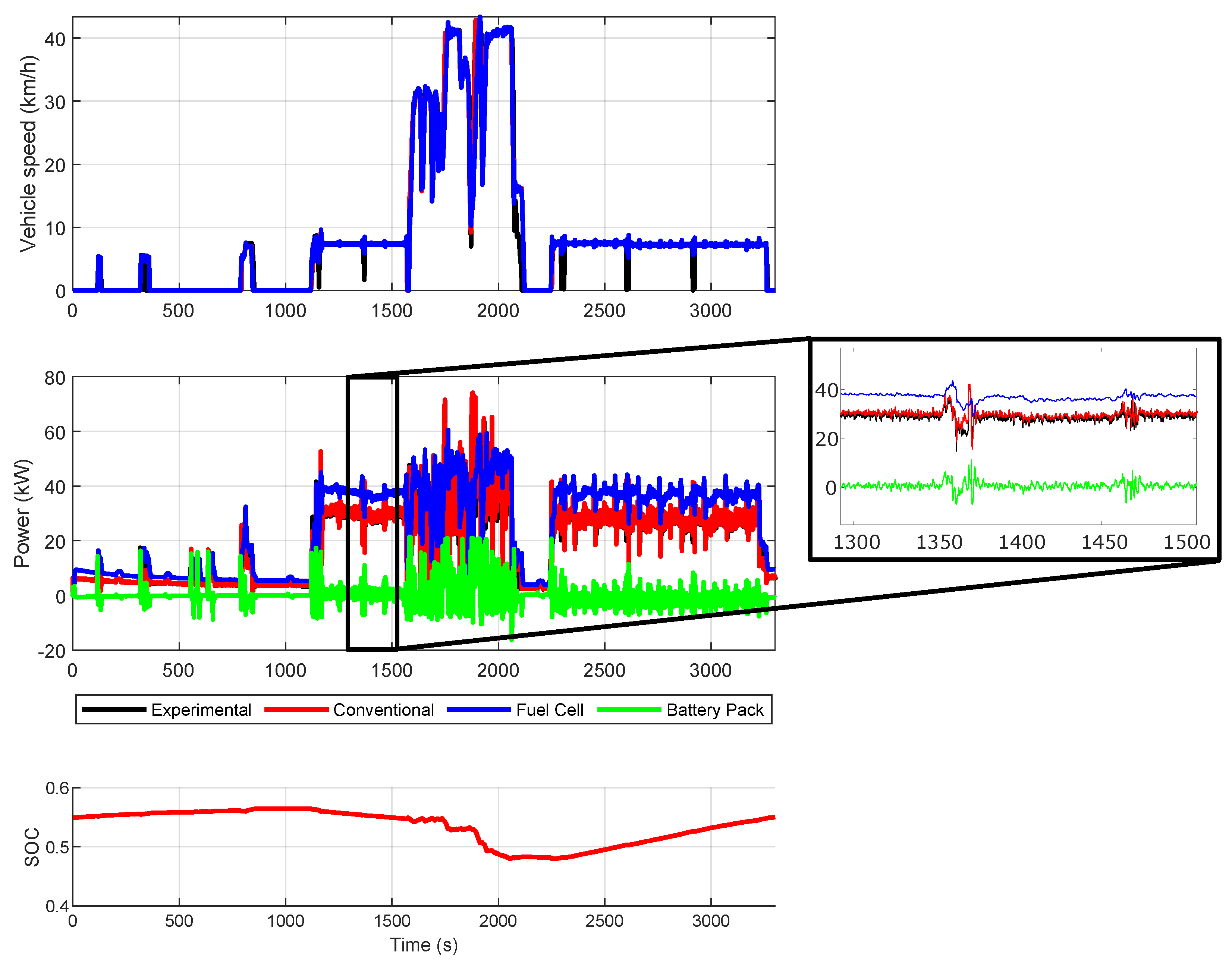The width and height of the screenshot is (1232, 963).
Task: Click the Experimental legend label
Action: [x=201, y=710]
